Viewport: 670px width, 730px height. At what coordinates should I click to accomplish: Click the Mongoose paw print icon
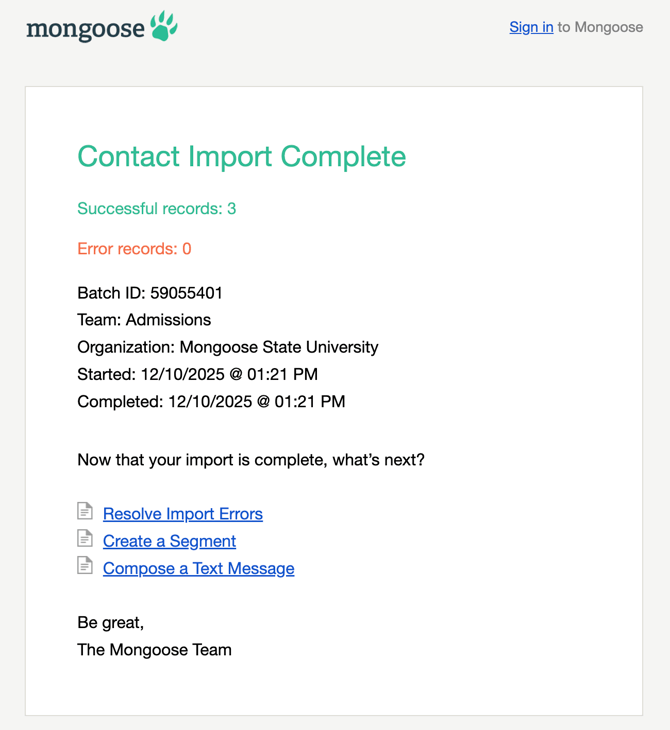click(164, 26)
